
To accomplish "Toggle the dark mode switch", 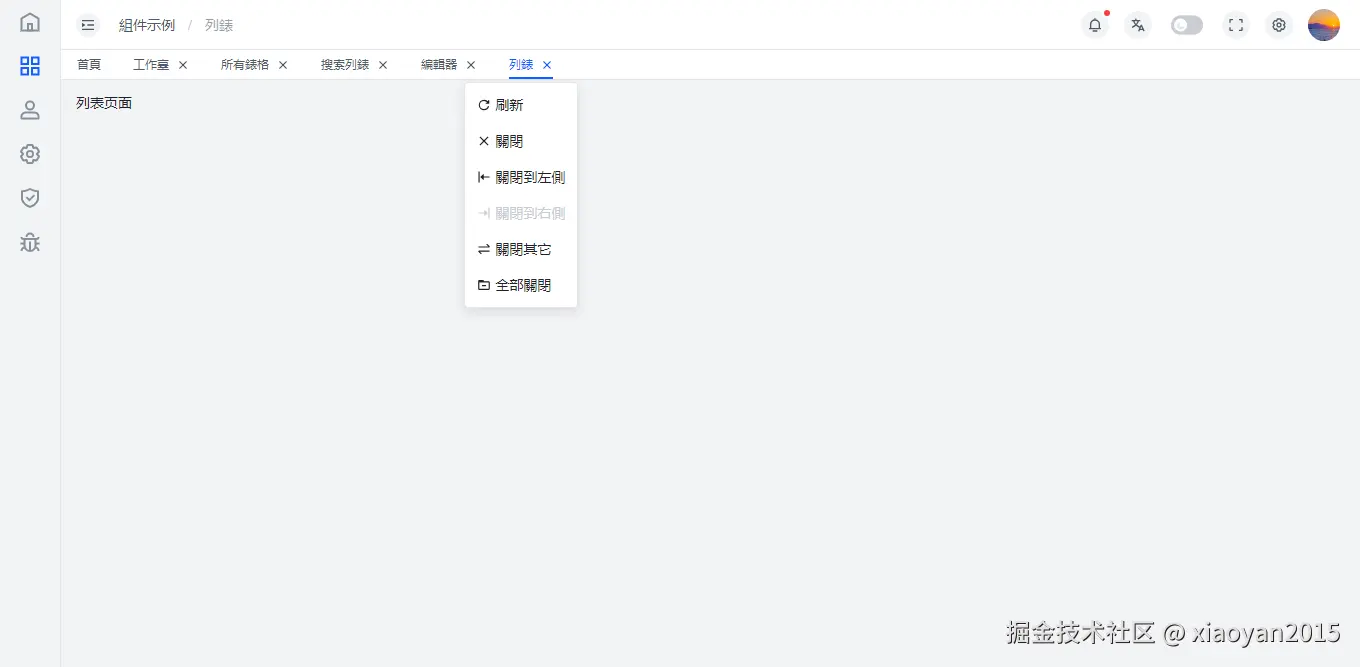I will (1187, 25).
